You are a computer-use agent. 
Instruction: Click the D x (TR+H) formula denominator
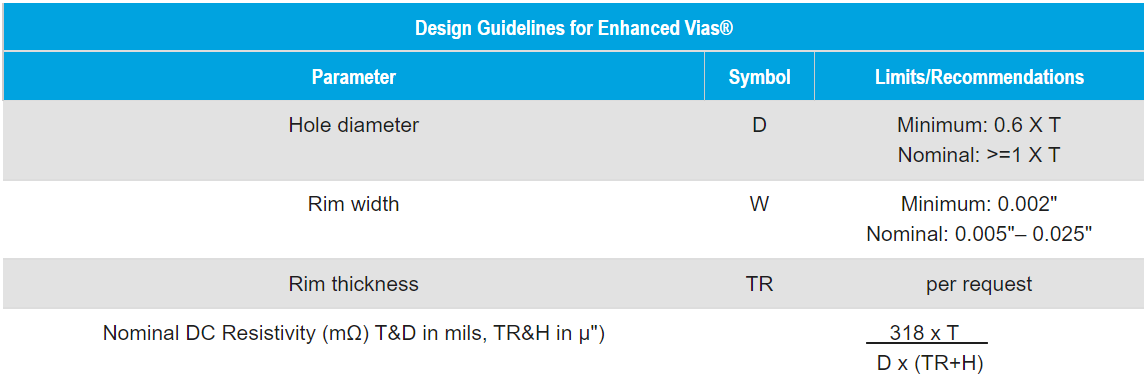[x=927, y=363]
